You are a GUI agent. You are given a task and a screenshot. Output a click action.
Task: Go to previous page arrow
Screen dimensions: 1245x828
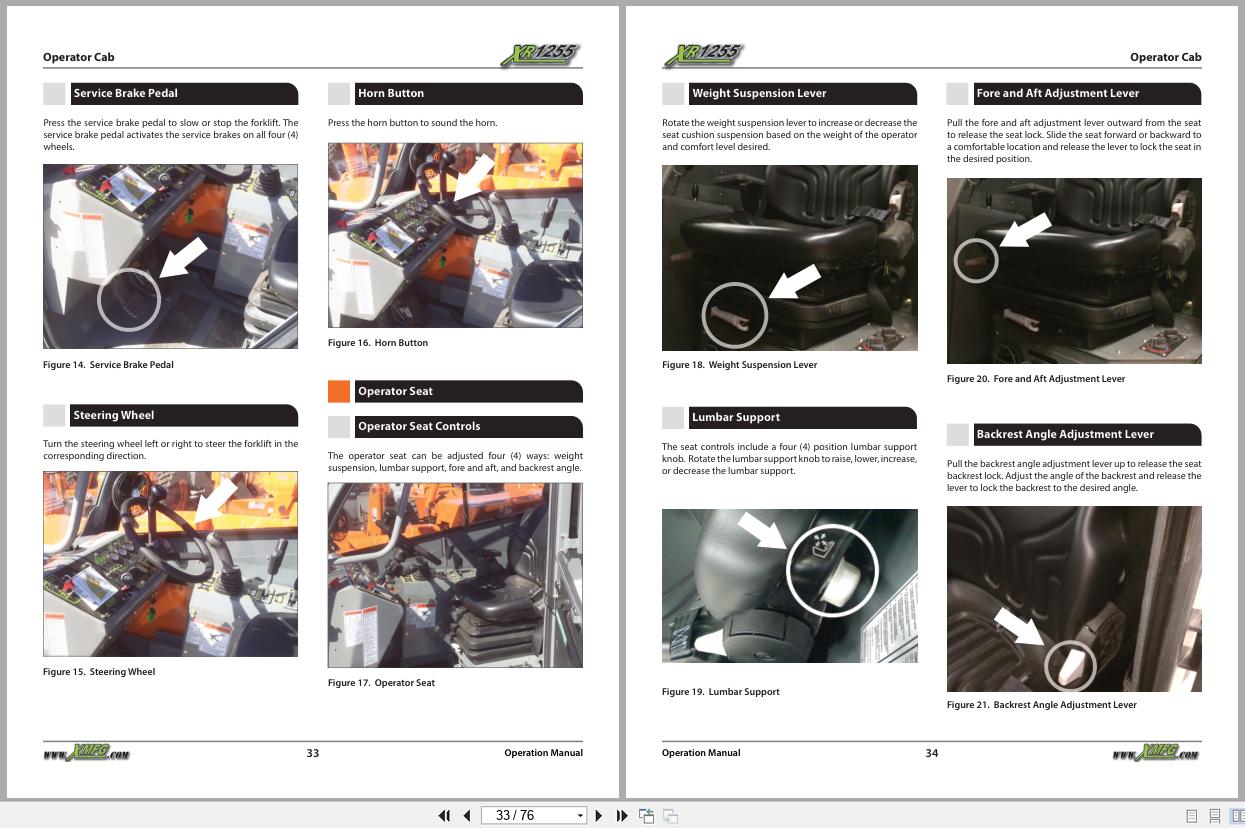coord(466,816)
